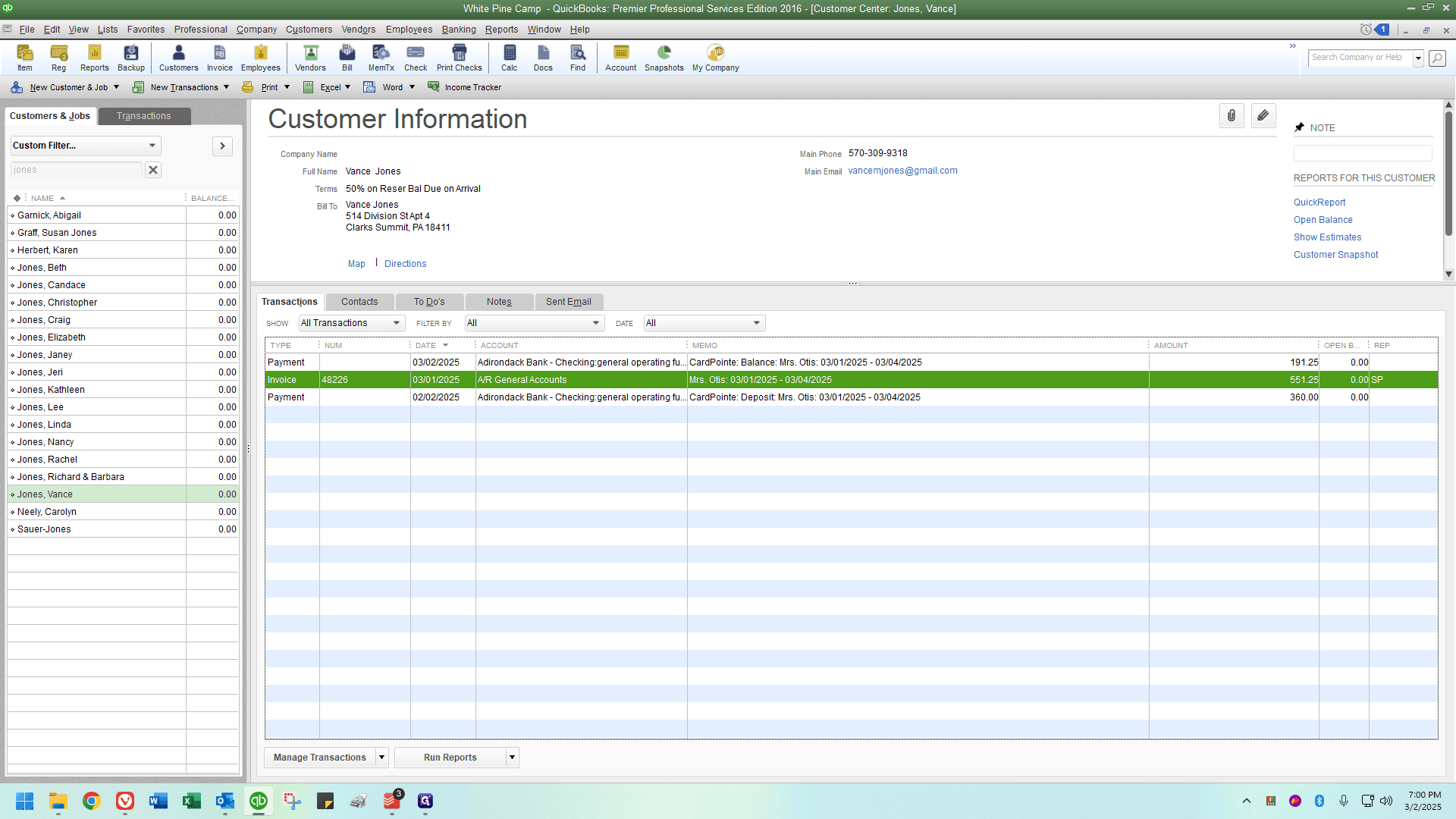The image size is (1456, 819).
Task: Open the Lists menu
Action: (x=108, y=30)
